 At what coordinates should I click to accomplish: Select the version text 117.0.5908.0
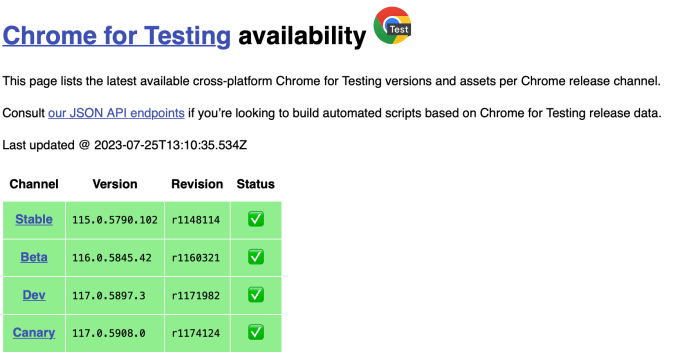coord(108,333)
